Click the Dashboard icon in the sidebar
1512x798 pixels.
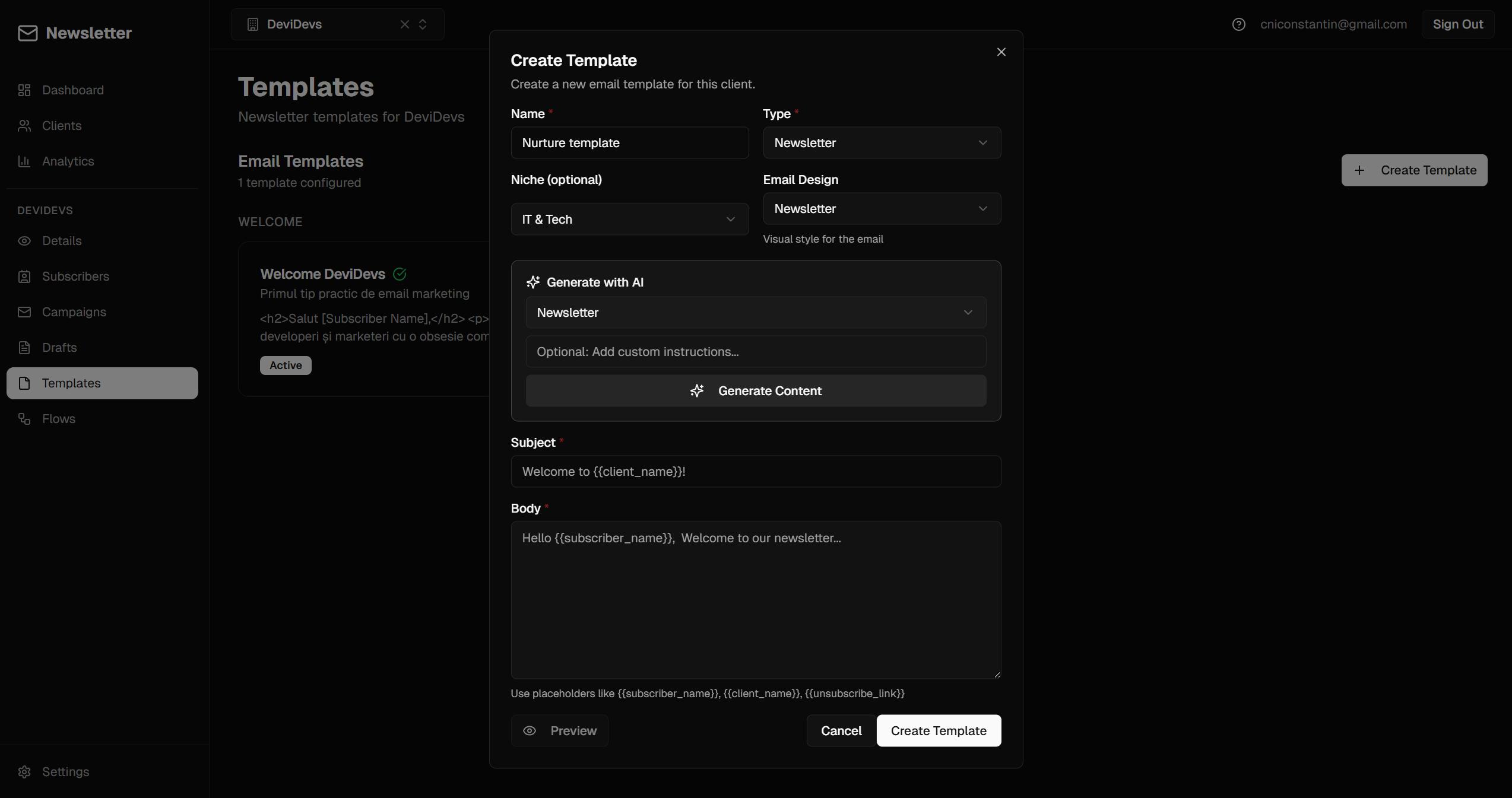pyautogui.click(x=24, y=90)
